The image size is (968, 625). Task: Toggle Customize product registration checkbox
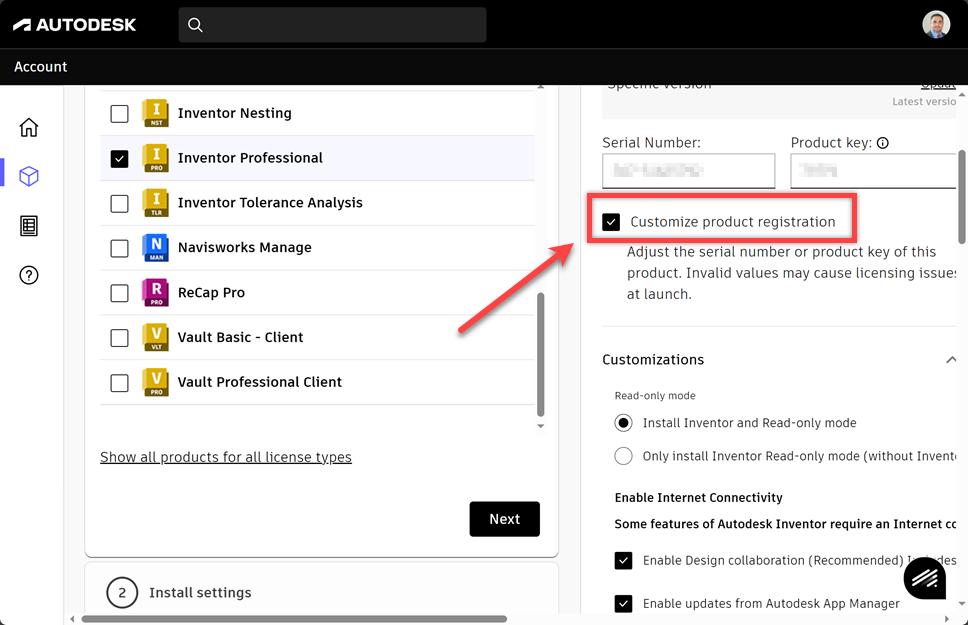(611, 222)
